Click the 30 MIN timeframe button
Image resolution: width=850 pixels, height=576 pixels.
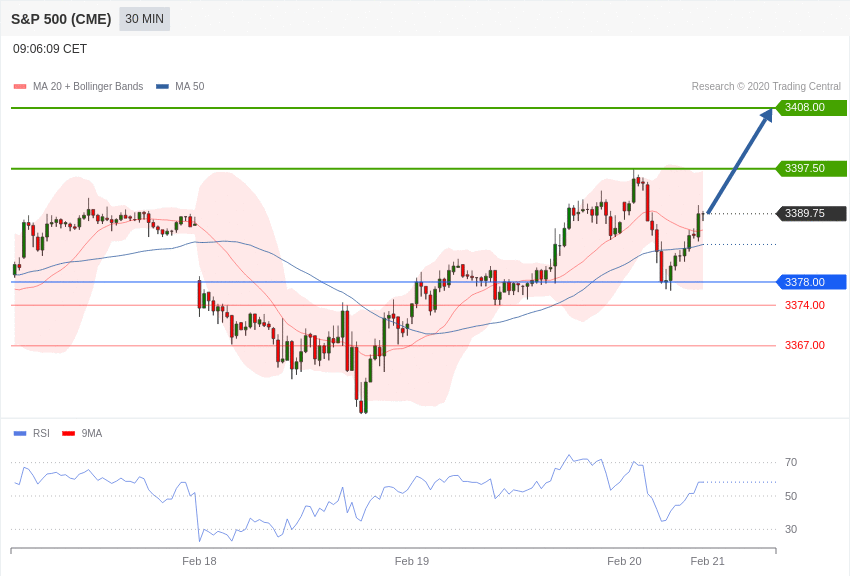point(144,19)
